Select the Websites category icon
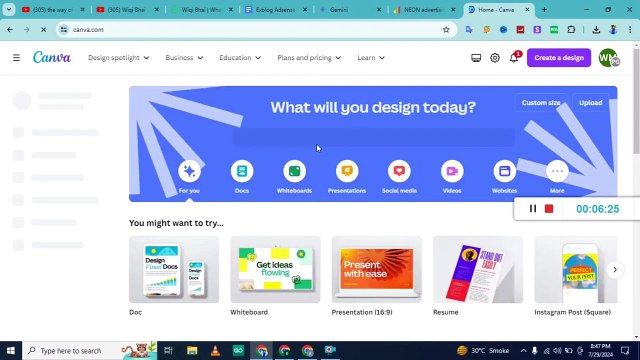Viewport: 640px width, 360px height. 504,171
